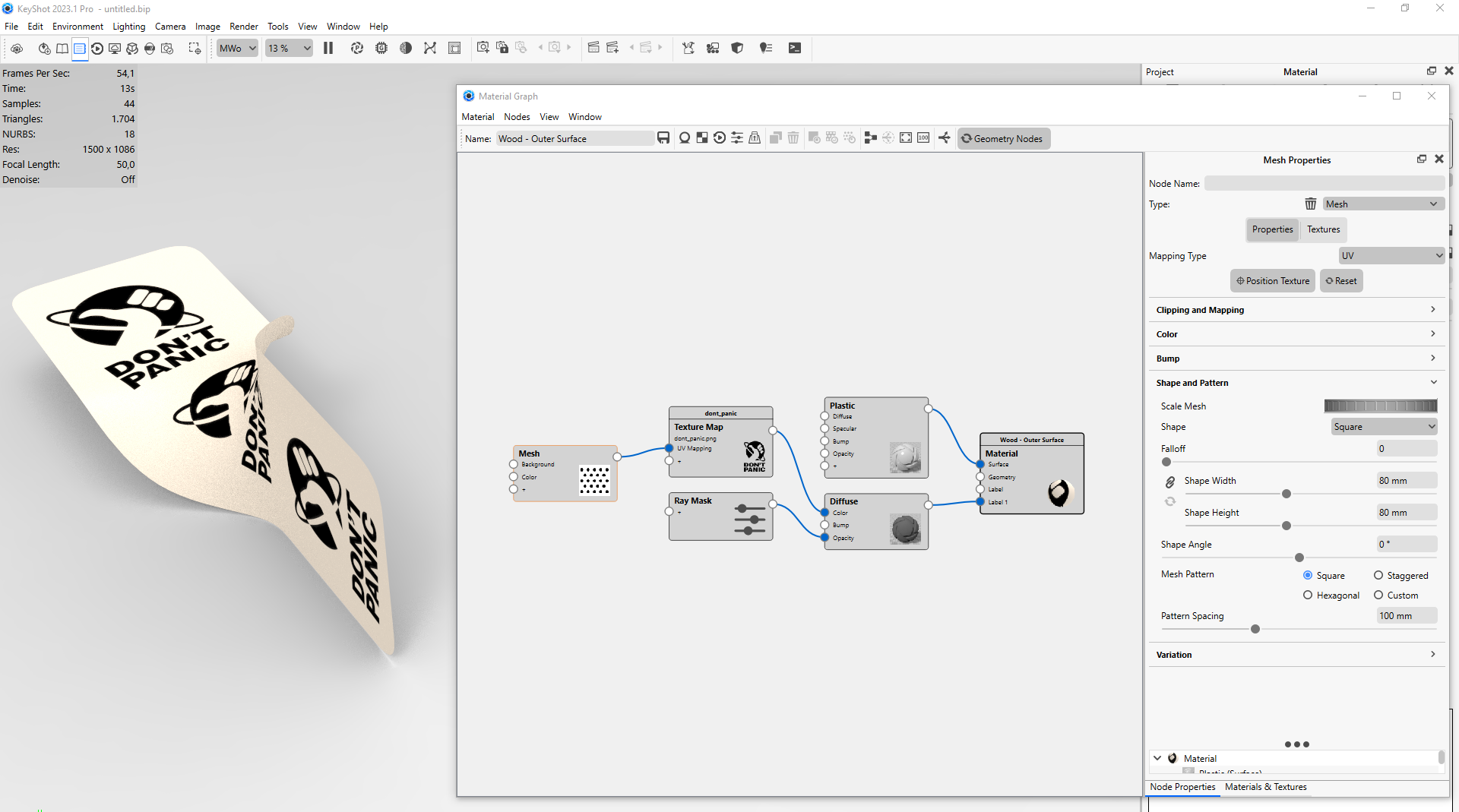The width and height of the screenshot is (1459, 812).
Task: Click the pause real-time render icon
Action: tap(328, 48)
